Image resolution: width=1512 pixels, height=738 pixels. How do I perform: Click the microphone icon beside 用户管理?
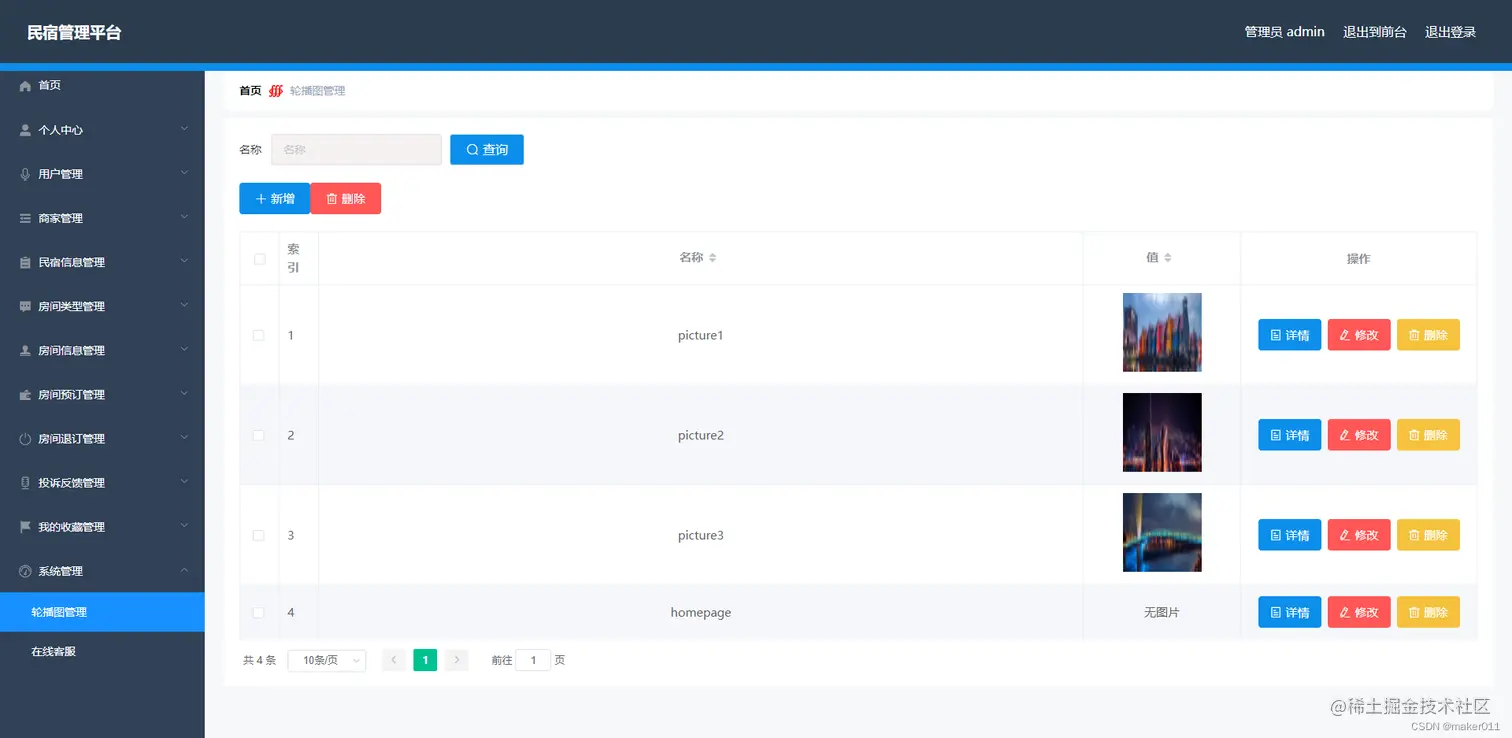coord(25,174)
